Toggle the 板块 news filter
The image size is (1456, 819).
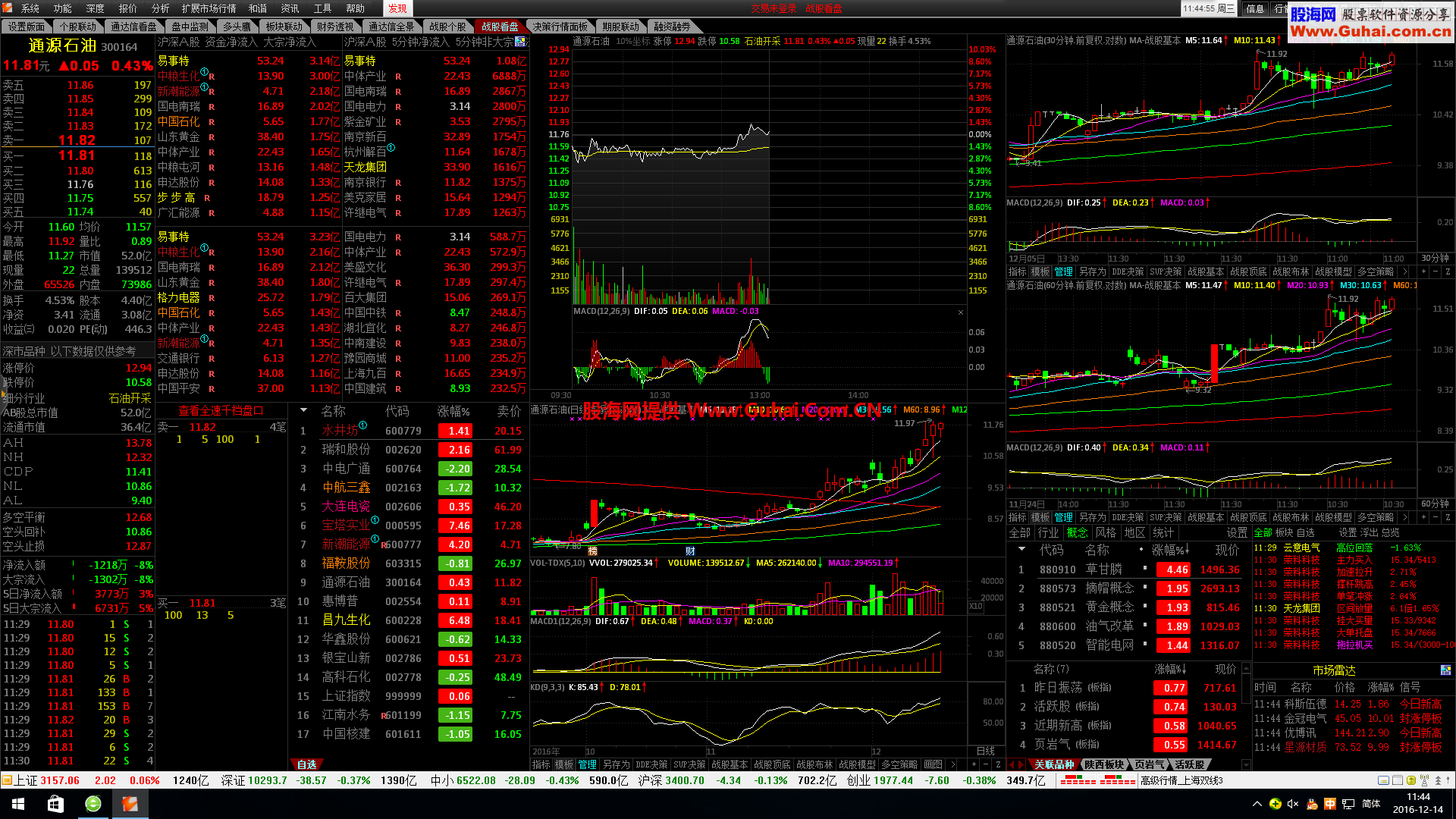tap(1284, 532)
